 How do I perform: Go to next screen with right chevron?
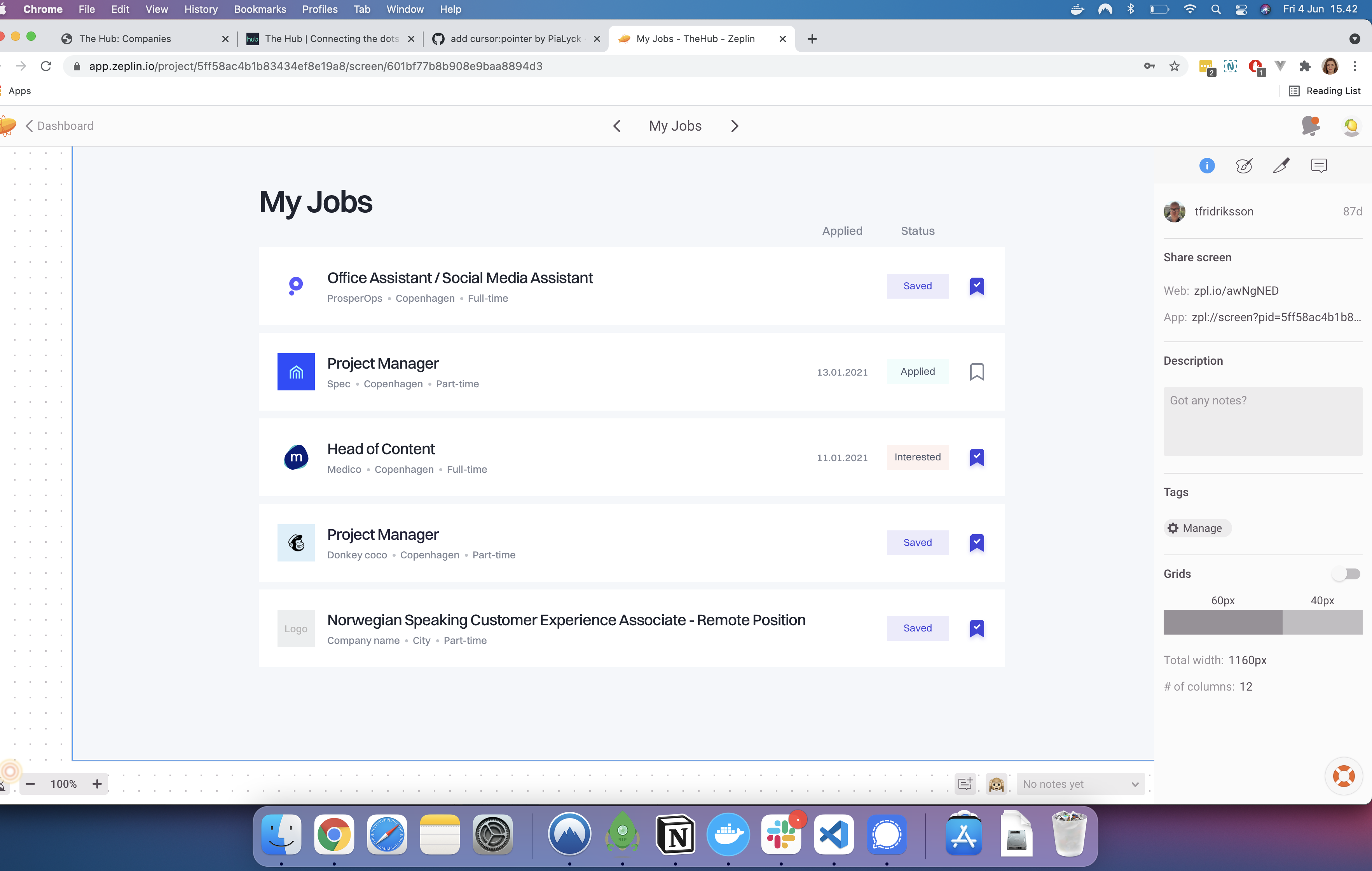(735, 126)
